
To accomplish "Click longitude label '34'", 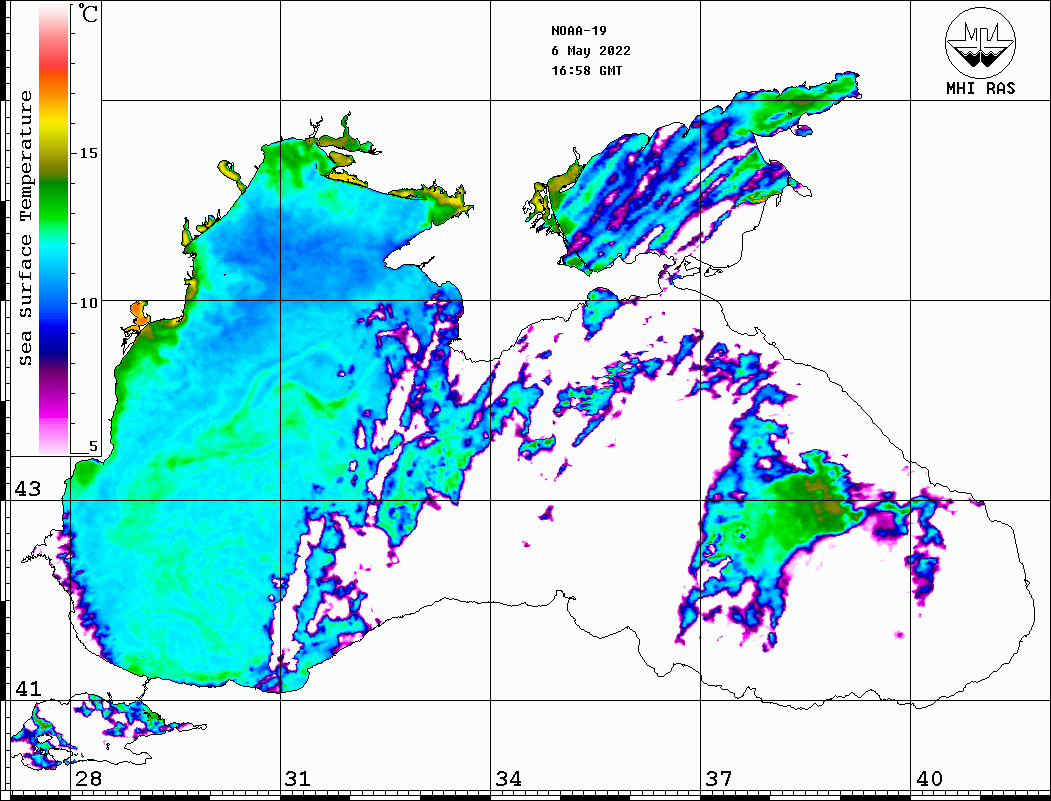I will tap(508, 779).
